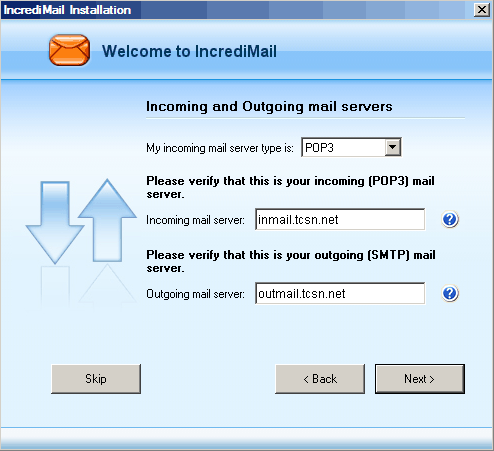Skip the mail server configuration

pos(96,379)
